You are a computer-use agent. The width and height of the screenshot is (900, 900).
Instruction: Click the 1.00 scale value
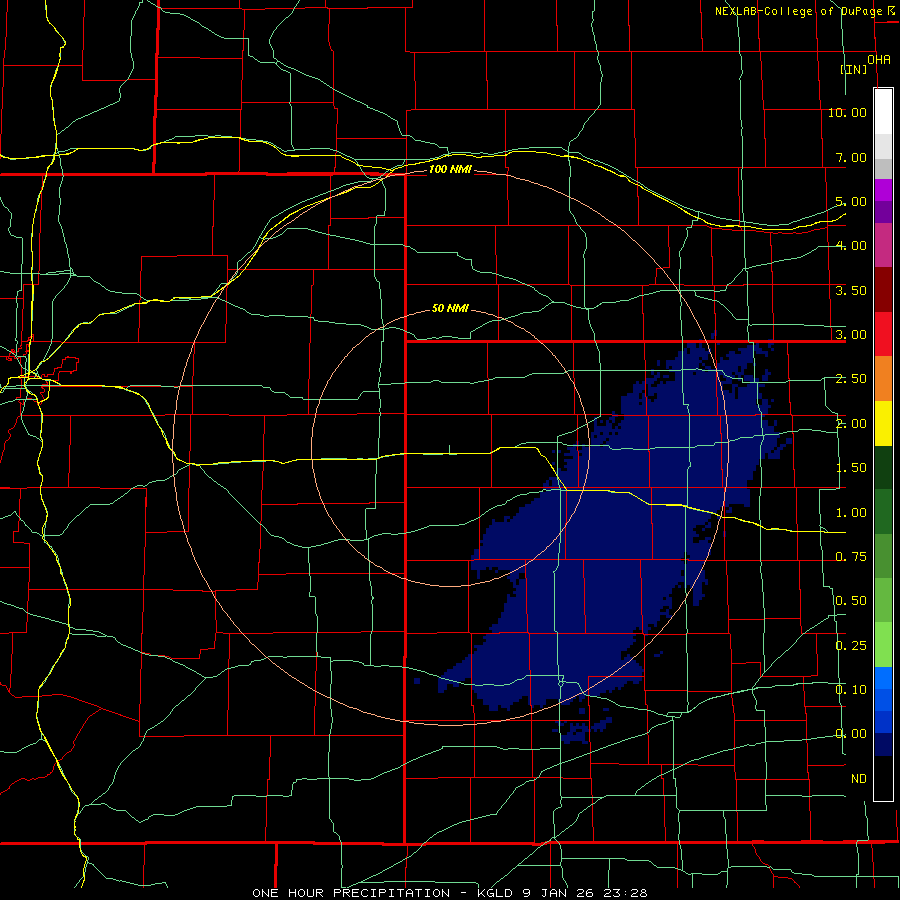coord(851,513)
